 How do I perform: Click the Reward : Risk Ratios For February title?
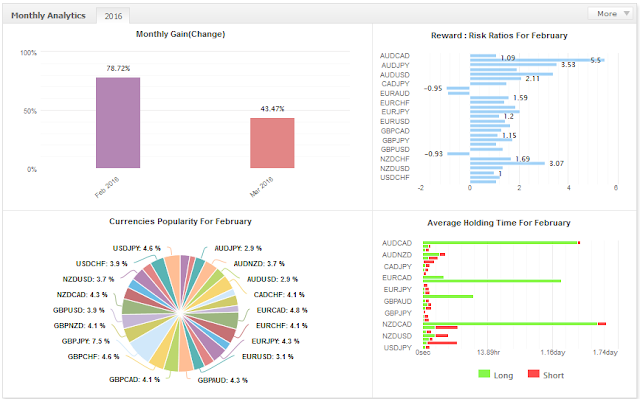tap(499, 36)
